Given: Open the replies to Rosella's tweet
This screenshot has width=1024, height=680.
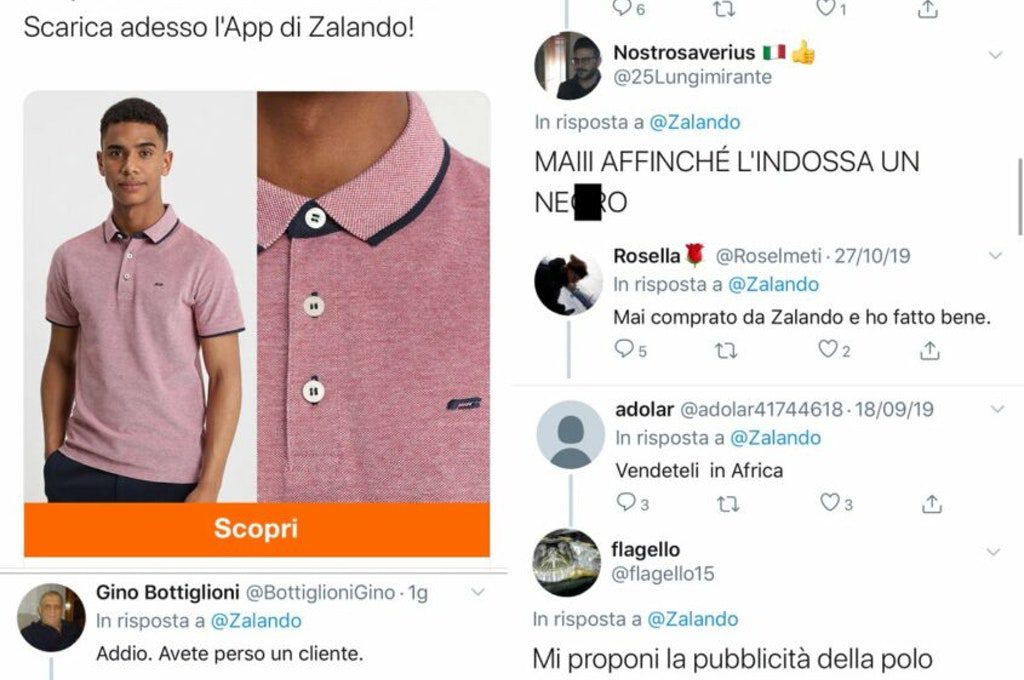Looking at the screenshot, I should [624, 349].
